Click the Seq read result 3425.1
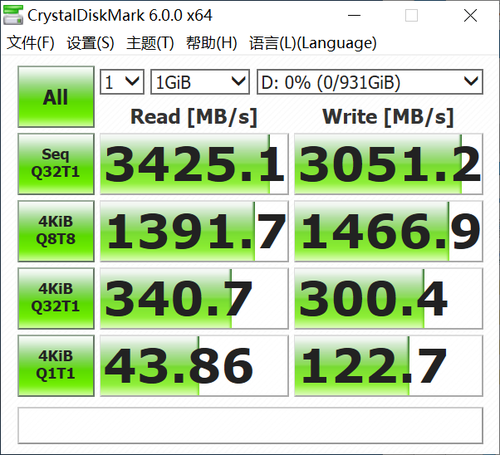The width and height of the screenshot is (500, 455). 194,164
